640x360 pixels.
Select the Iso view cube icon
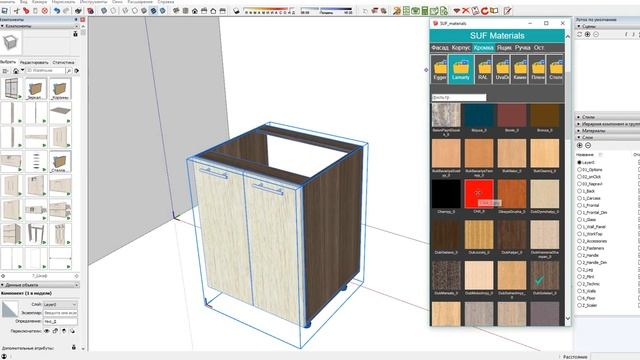coord(176,11)
